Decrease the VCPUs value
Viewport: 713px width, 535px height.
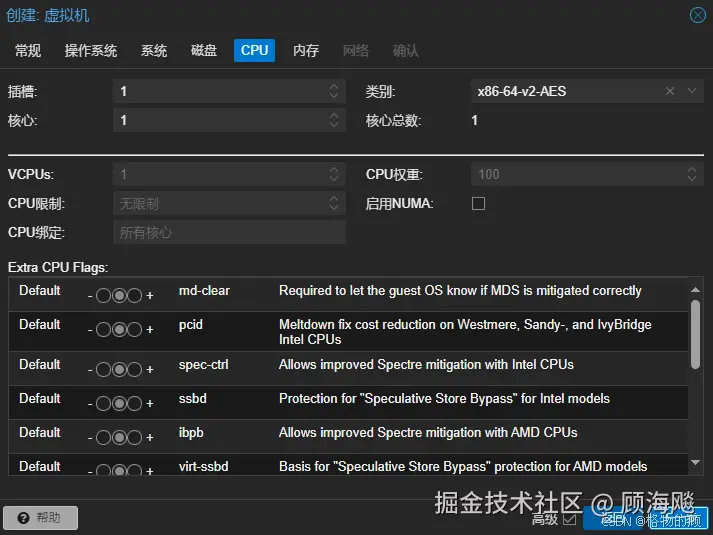click(334, 179)
